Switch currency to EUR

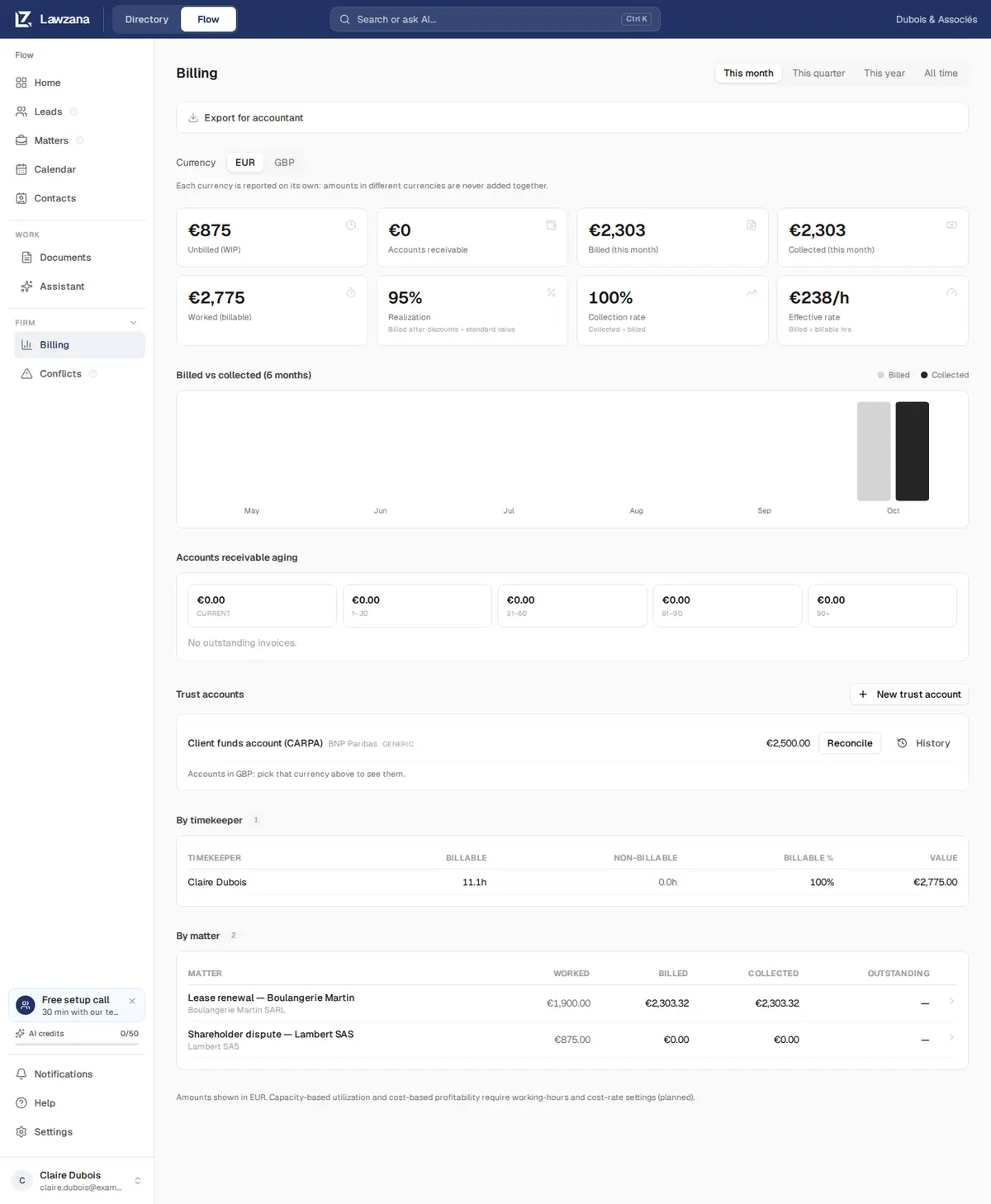tap(245, 163)
